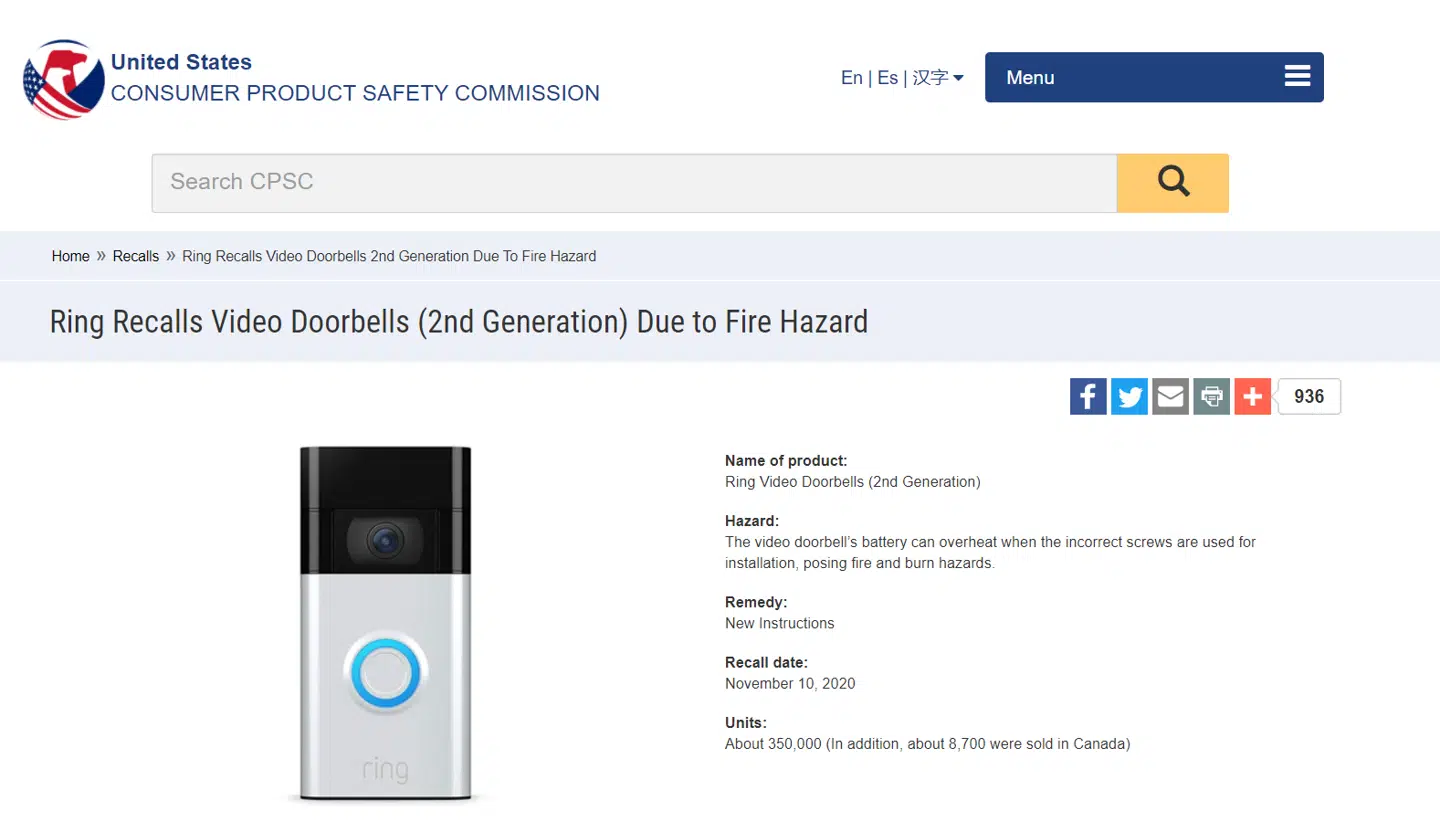Expand the language dropdown arrow
Viewport: 1440px width, 823px height.
[958, 78]
